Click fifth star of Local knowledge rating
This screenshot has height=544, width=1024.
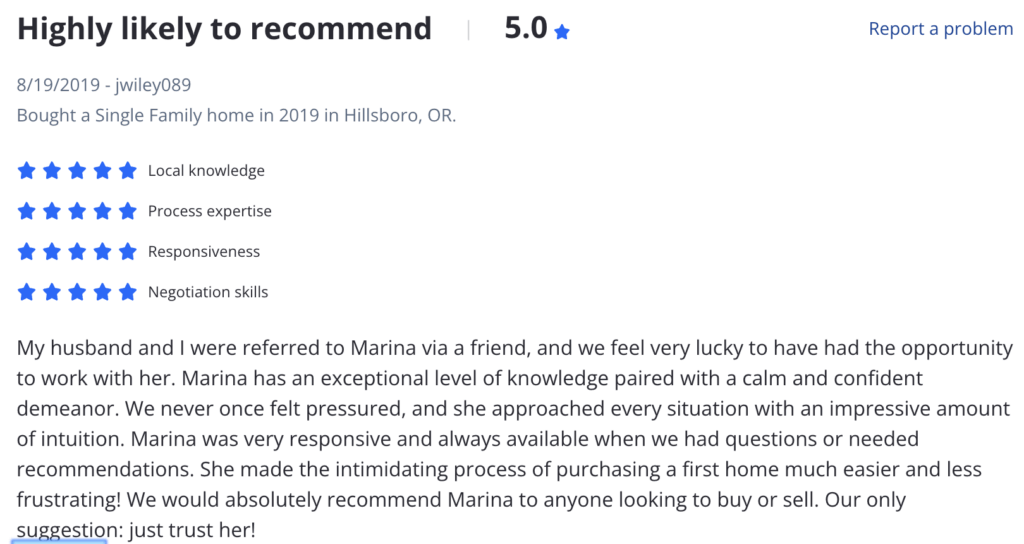click(x=128, y=170)
